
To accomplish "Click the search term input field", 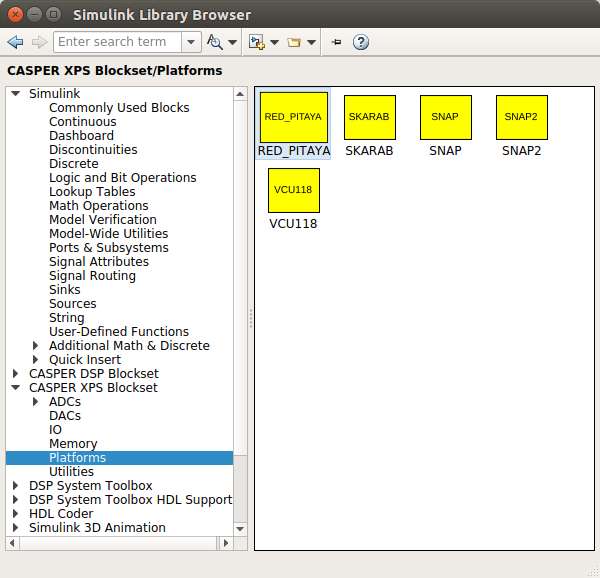I will (117, 42).
